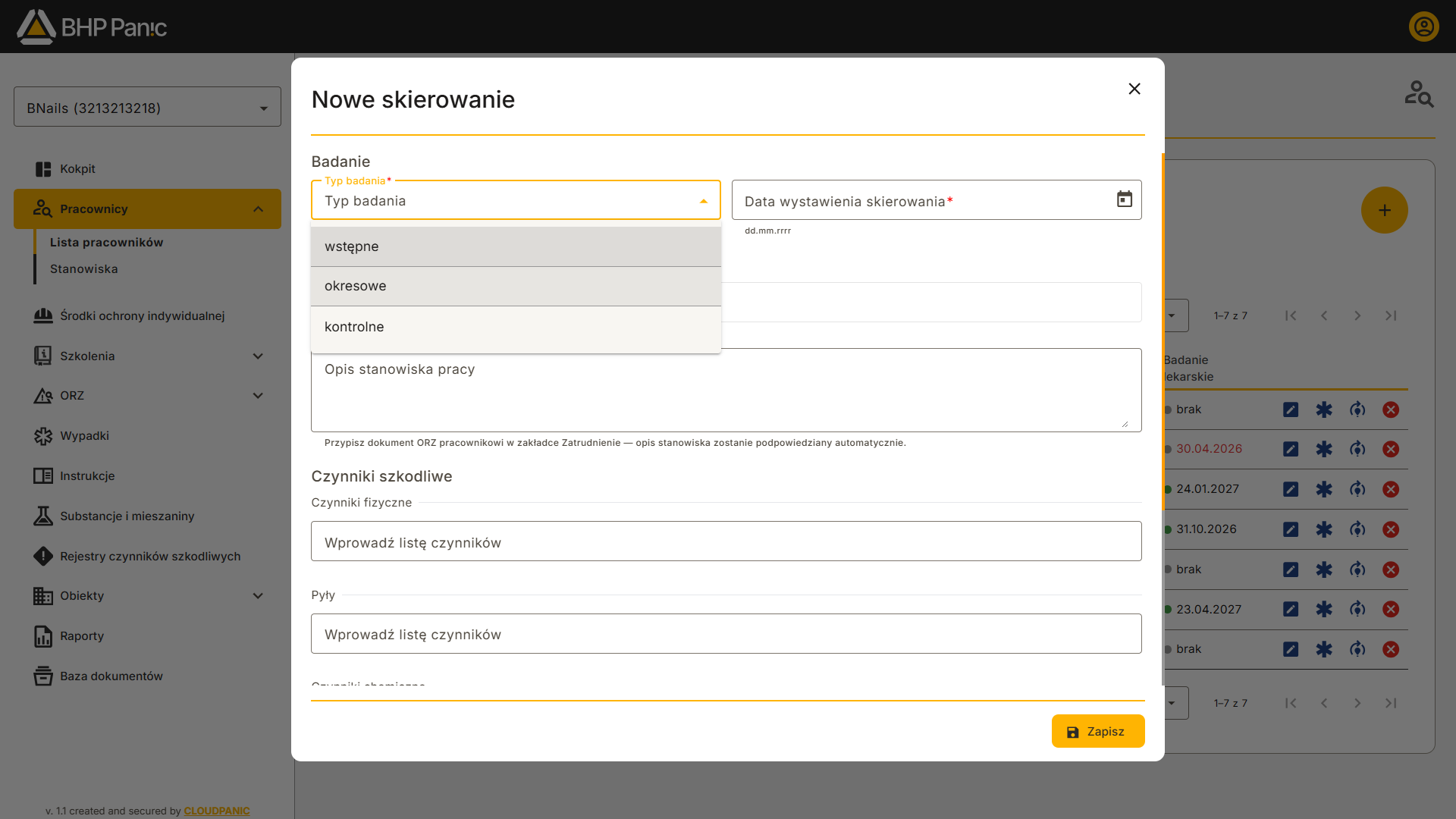Viewport: 1456px width, 819px height.
Task: Click the Instrukcje book icon
Action: tap(43, 475)
